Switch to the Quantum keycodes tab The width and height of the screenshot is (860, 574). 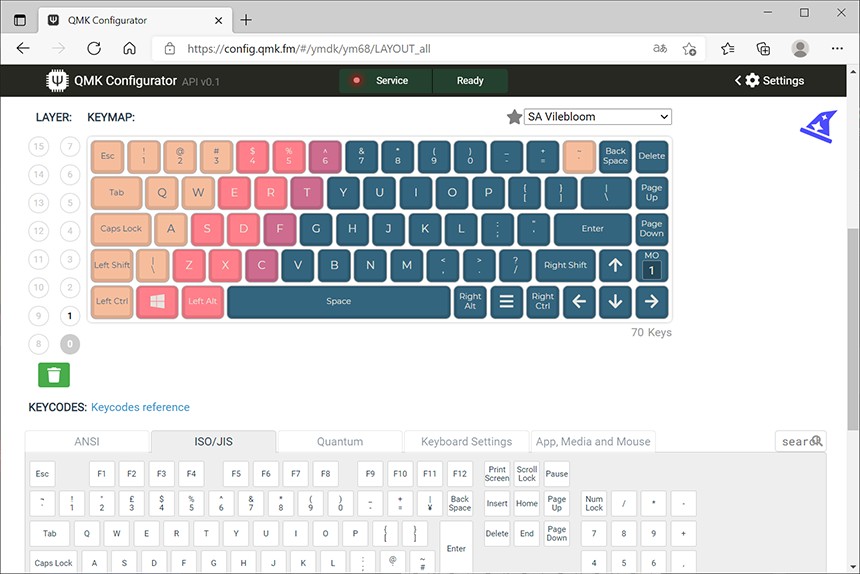[x=340, y=441]
